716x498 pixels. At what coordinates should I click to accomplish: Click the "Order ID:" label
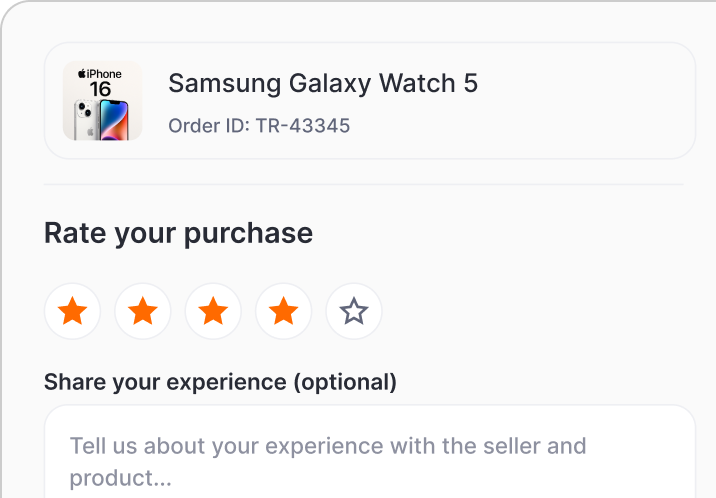point(208,127)
